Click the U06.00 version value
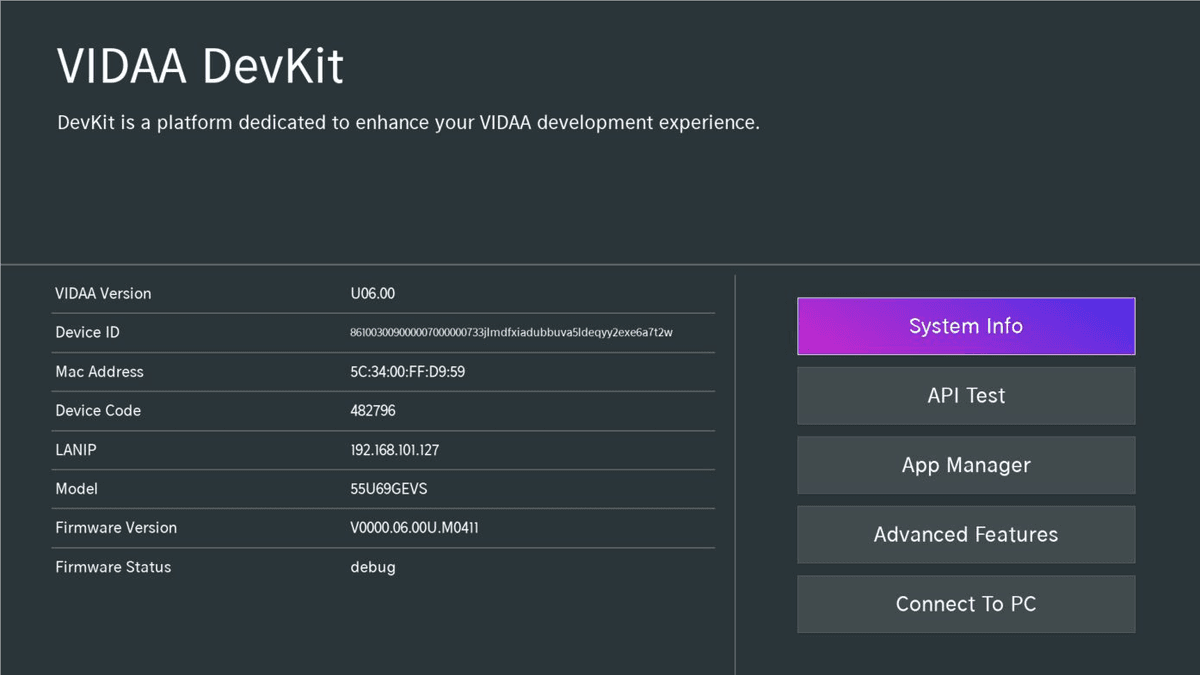 (x=372, y=294)
